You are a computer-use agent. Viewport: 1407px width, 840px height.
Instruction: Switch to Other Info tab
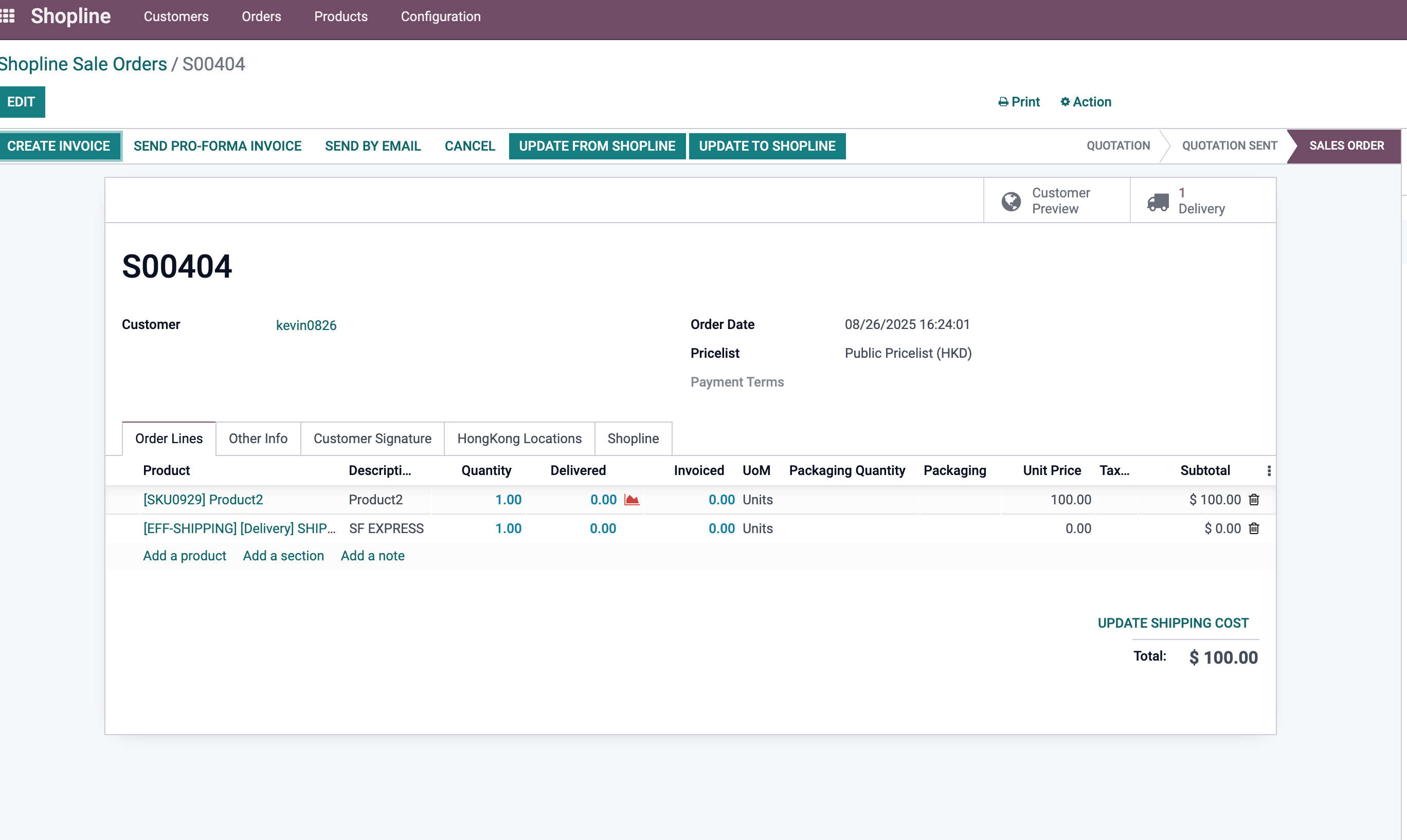tap(258, 439)
